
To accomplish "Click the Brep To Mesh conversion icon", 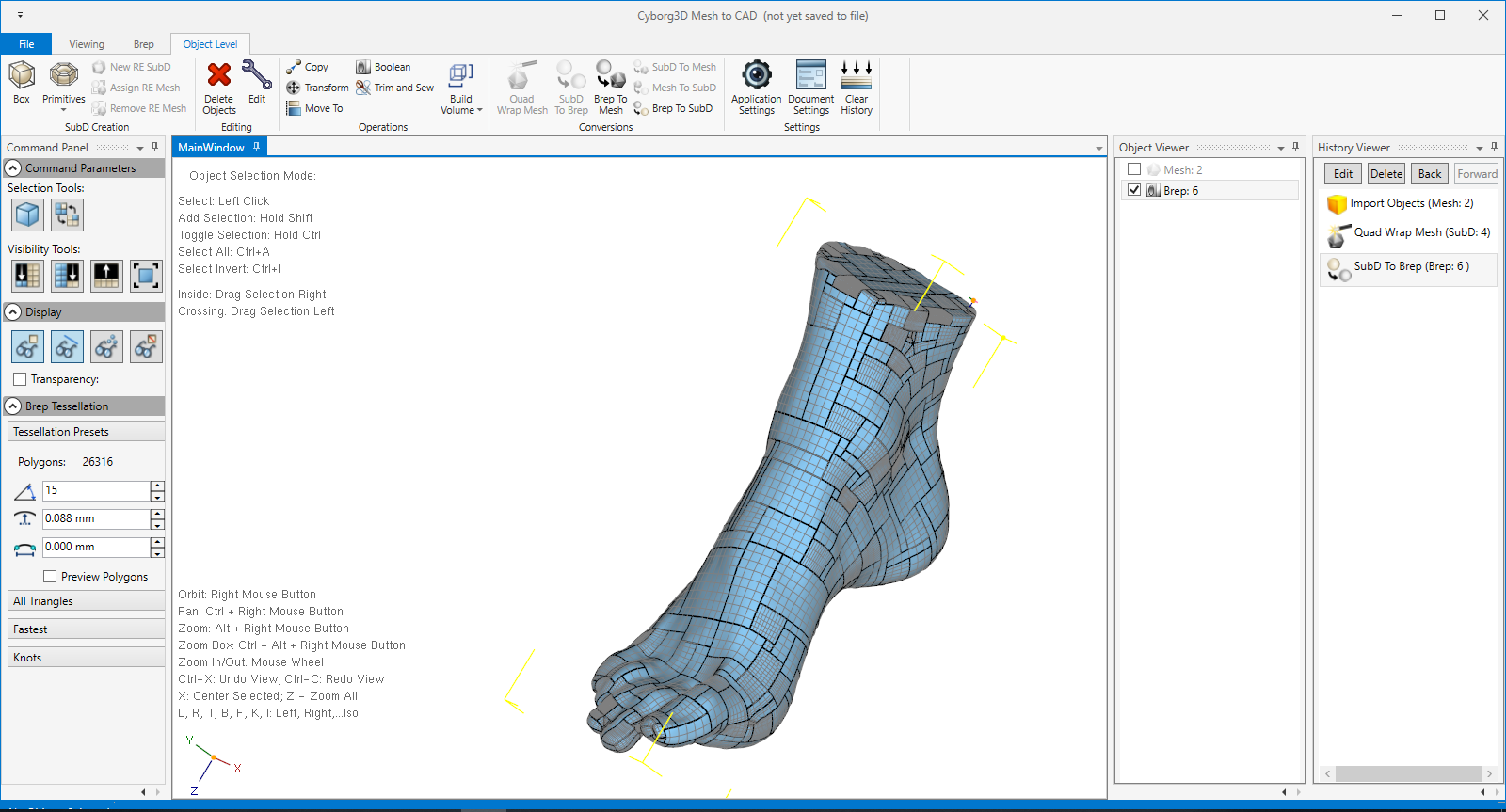I will [x=610, y=75].
